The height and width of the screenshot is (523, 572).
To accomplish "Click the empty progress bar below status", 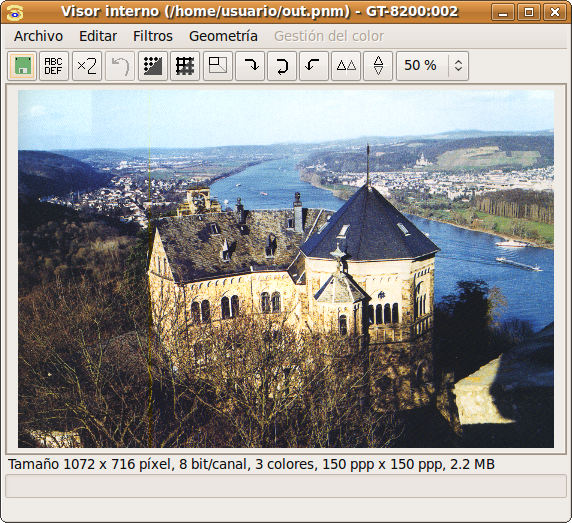I will pyautogui.click(x=286, y=486).
